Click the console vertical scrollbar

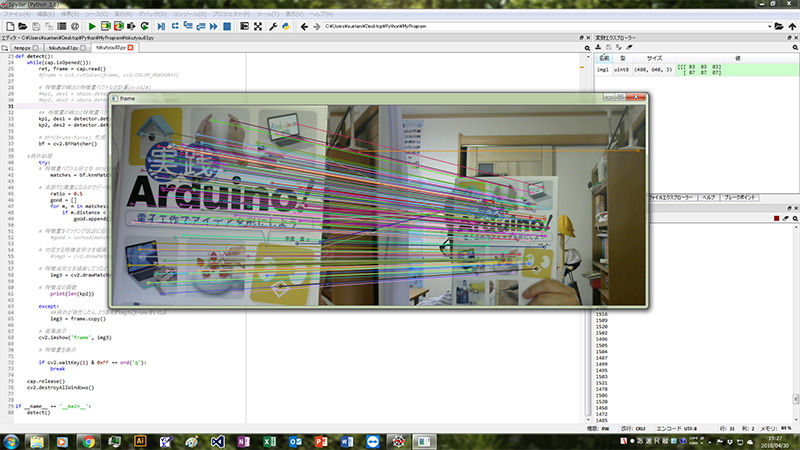click(795, 398)
